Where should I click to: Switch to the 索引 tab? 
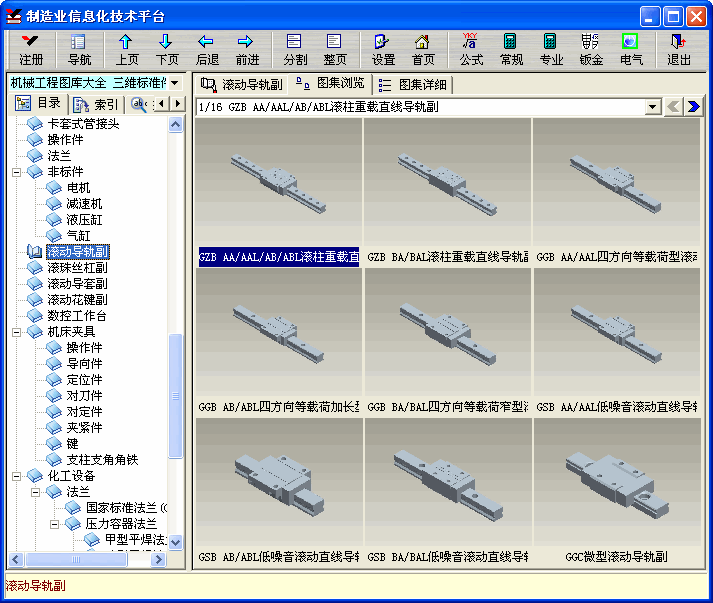(x=96, y=104)
